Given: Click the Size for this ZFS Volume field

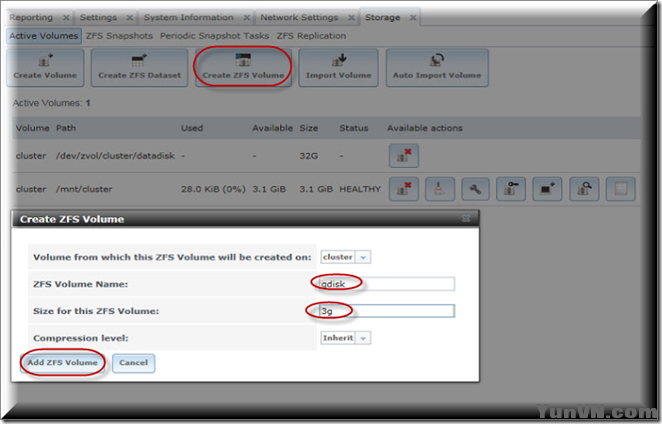Looking at the screenshot, I should 387,311.
